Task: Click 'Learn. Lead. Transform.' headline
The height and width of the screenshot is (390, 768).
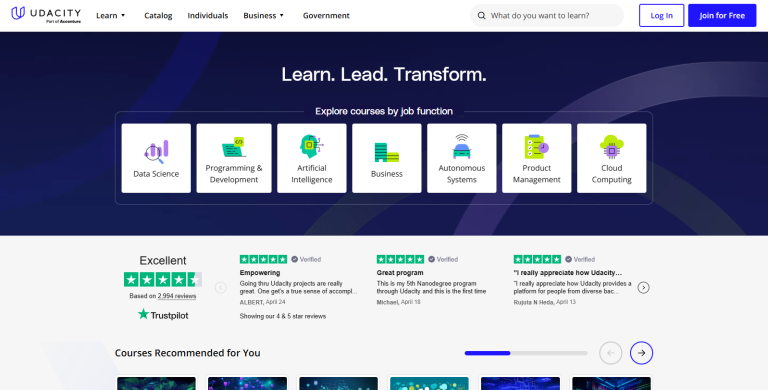Action: pos(384,74)
